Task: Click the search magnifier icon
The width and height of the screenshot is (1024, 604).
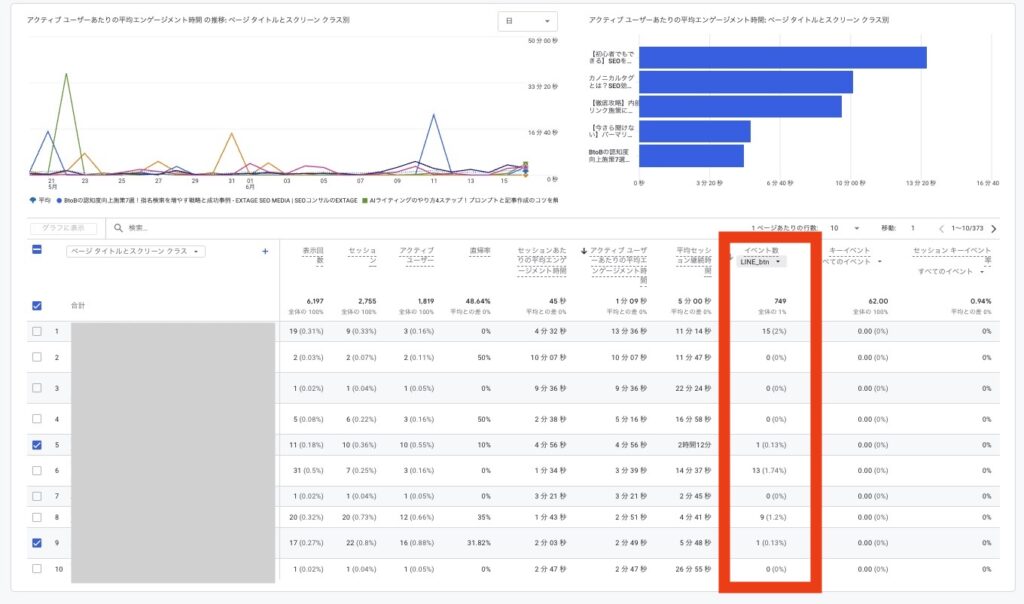Action: (118, 228)
